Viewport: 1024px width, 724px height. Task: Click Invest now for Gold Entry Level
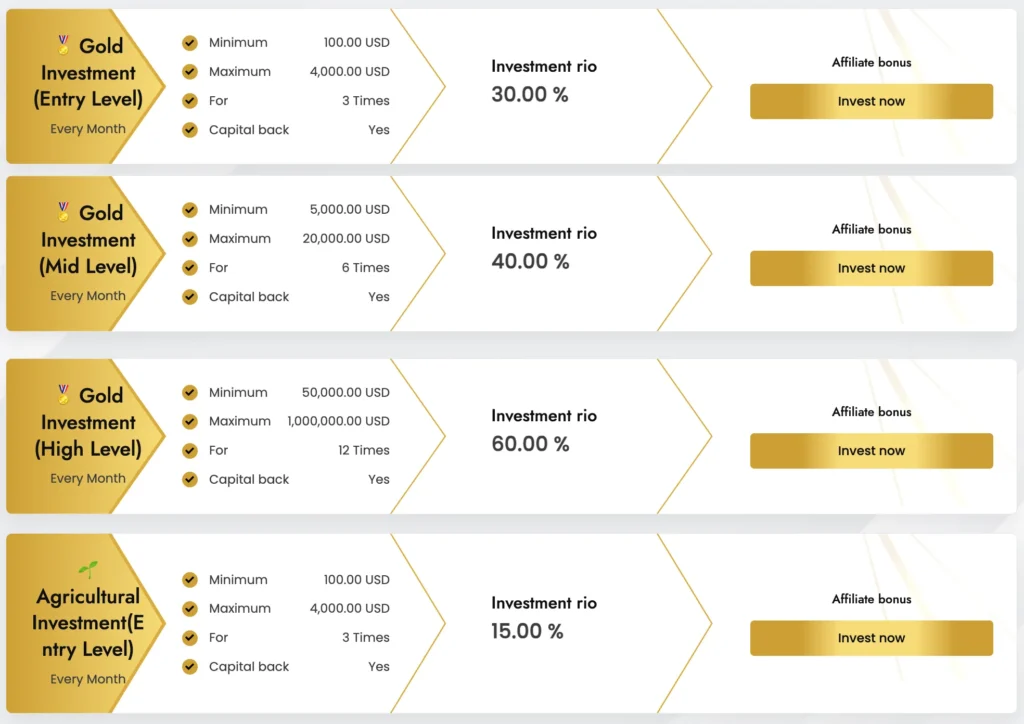(x=871, y=101)
